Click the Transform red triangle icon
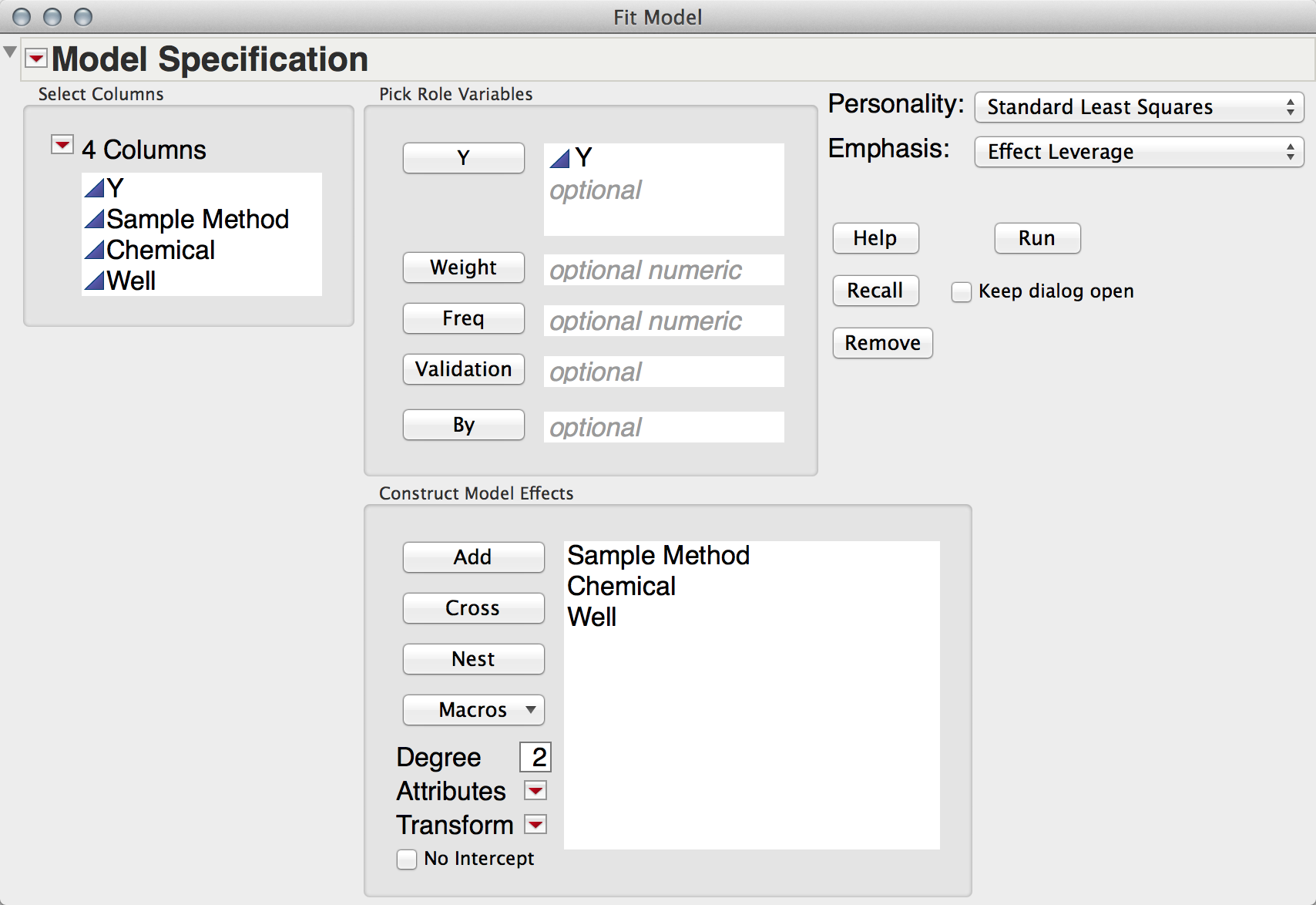Image resolution: width=1316 pixels, height=905 pixels. pyautogui.click(x=535, y=825)
